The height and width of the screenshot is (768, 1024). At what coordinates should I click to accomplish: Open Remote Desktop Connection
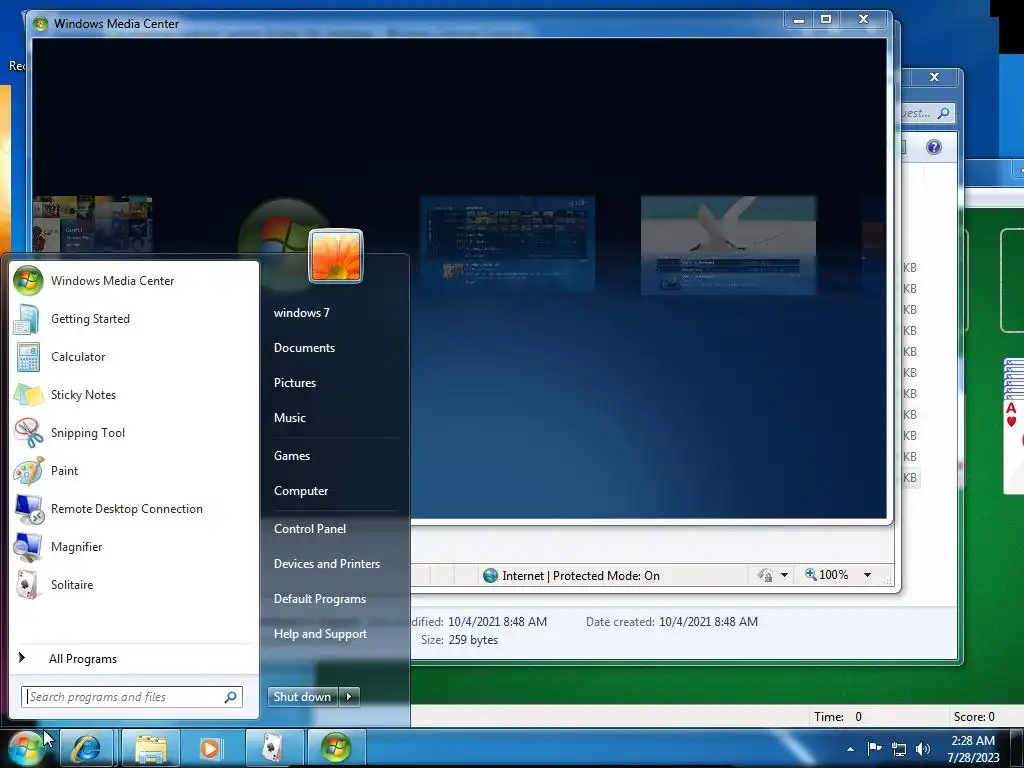click(135, 509)
